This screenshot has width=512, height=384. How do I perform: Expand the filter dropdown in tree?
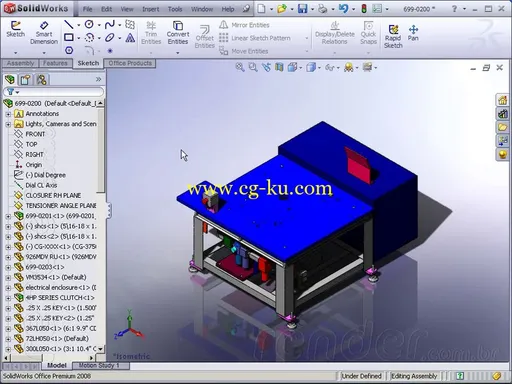tap(17, 92)
